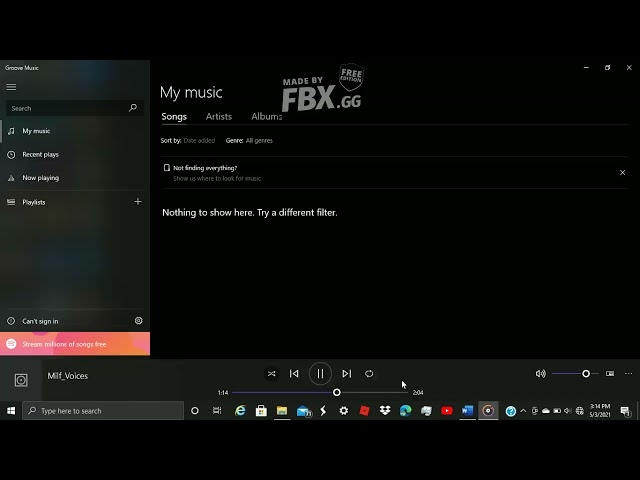Screen dimensions: 640x480
Task: Open Roblox from the taskbar
Action: tap(364, 411)
